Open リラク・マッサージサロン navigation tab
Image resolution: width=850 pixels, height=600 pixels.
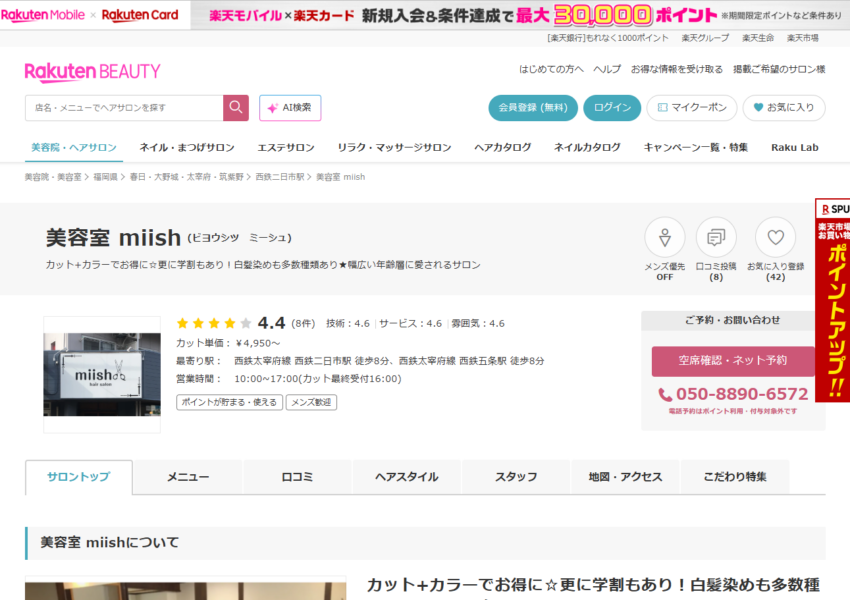(x=394, y=147)
